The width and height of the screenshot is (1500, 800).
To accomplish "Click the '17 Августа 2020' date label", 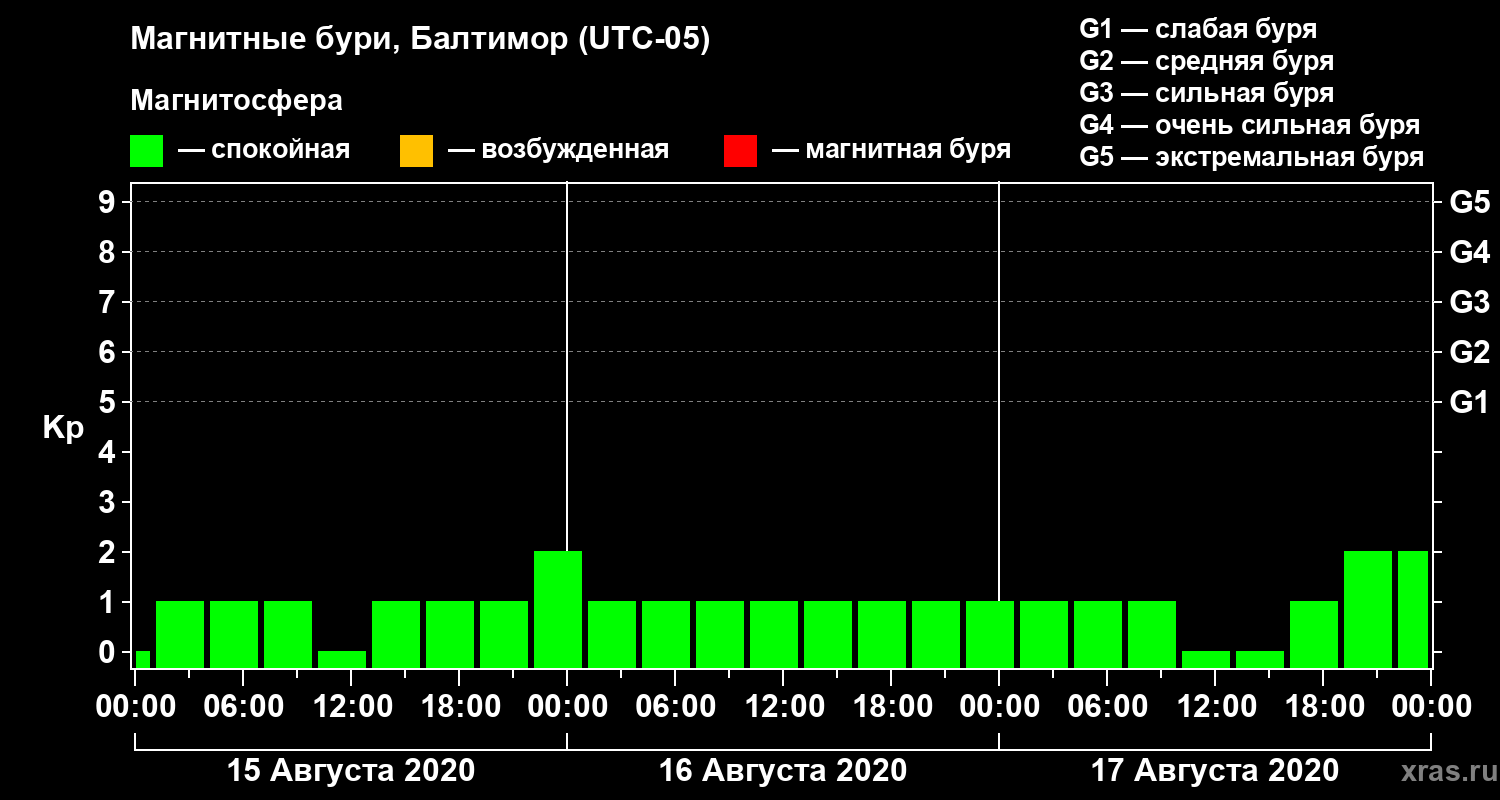I will pos(1215,771).
